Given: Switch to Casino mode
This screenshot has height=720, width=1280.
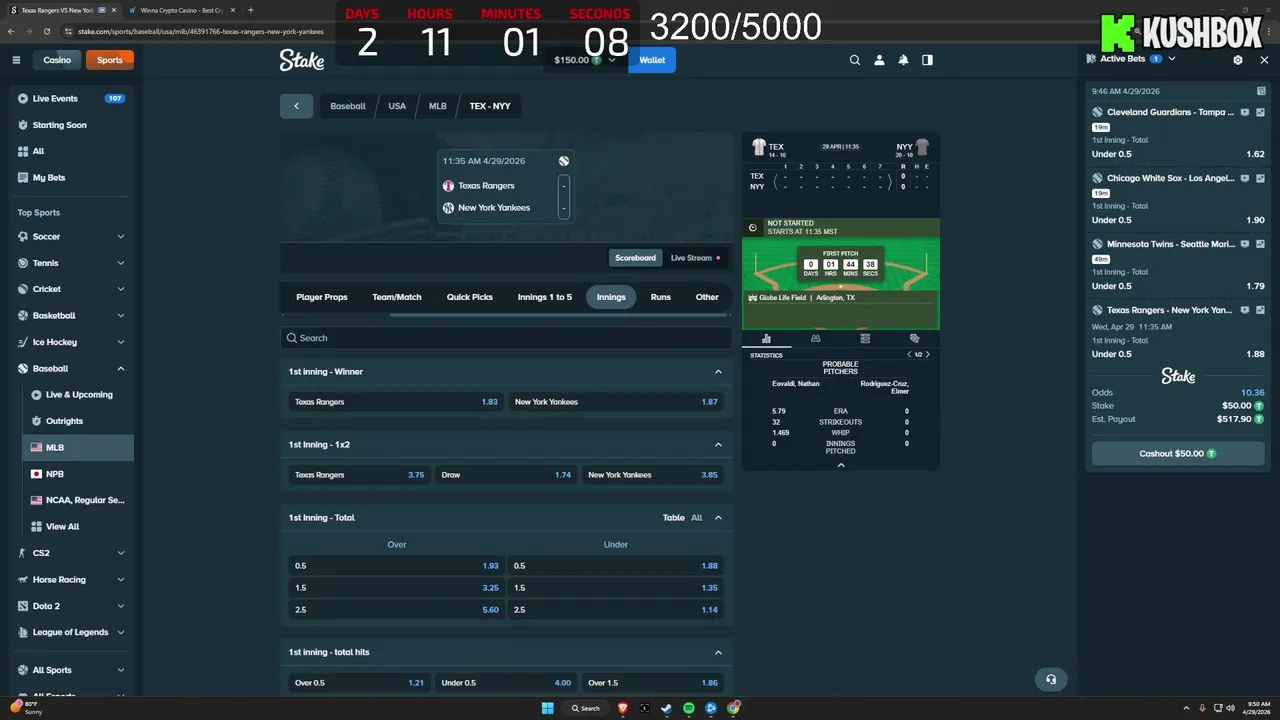Looking at the screenshot, I should pos(57,60).
